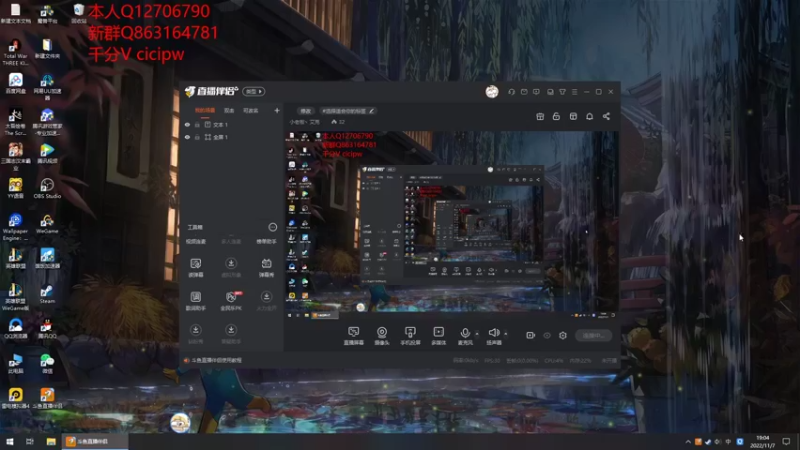The height and width of the screenshot is (450, 800).
Task: Toggle the padlock icon above preview
Action: [556, 116]
